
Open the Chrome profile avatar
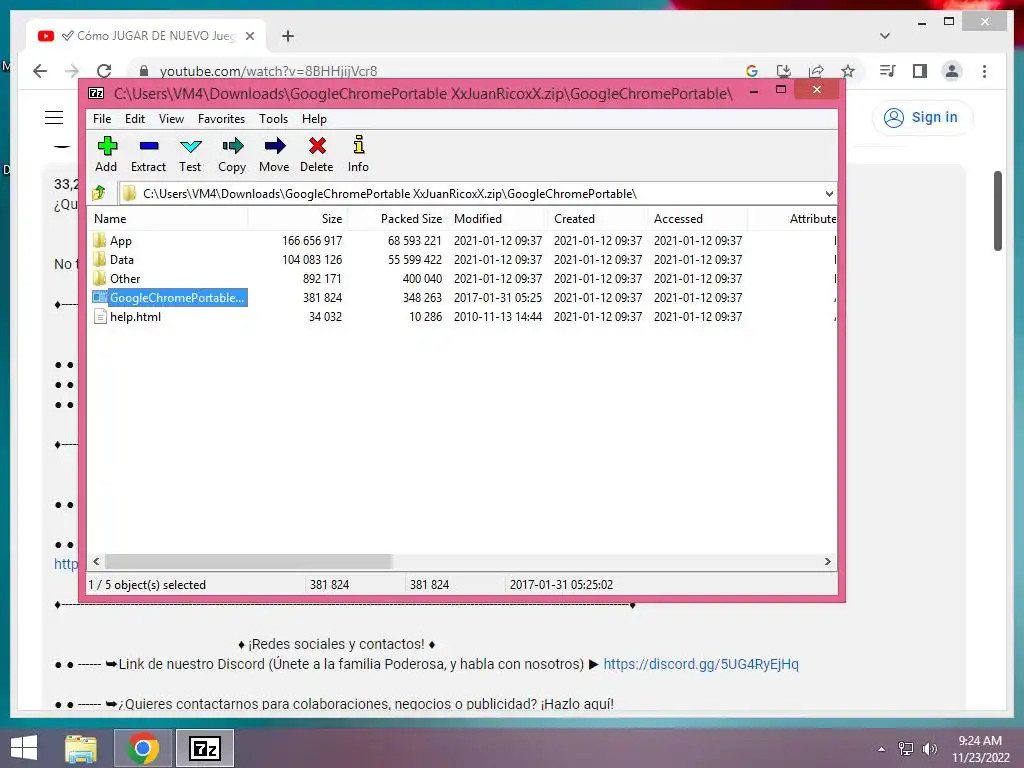(x=952, y=71)
